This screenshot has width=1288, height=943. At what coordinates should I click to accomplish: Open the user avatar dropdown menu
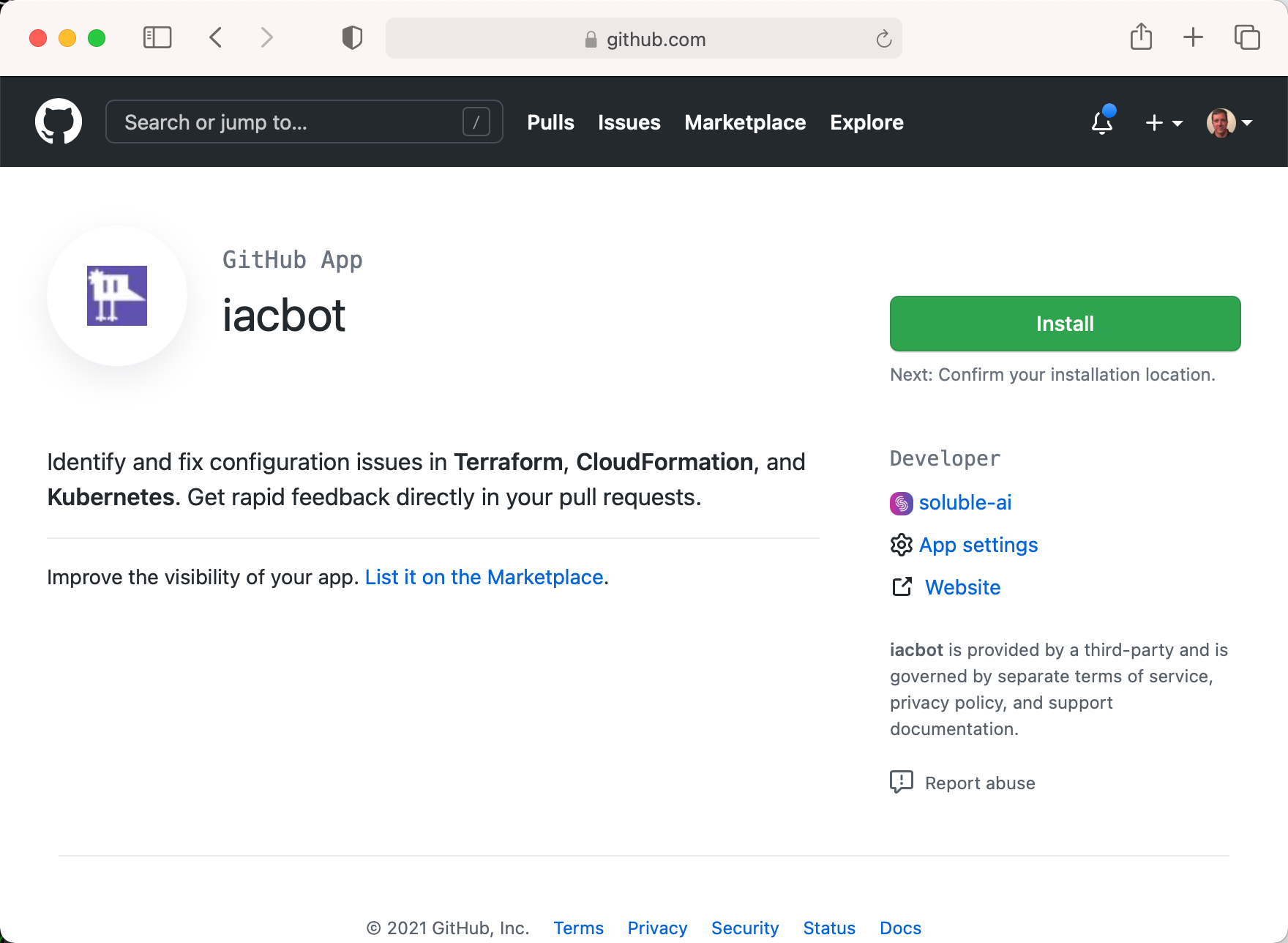pos(1229,123)
